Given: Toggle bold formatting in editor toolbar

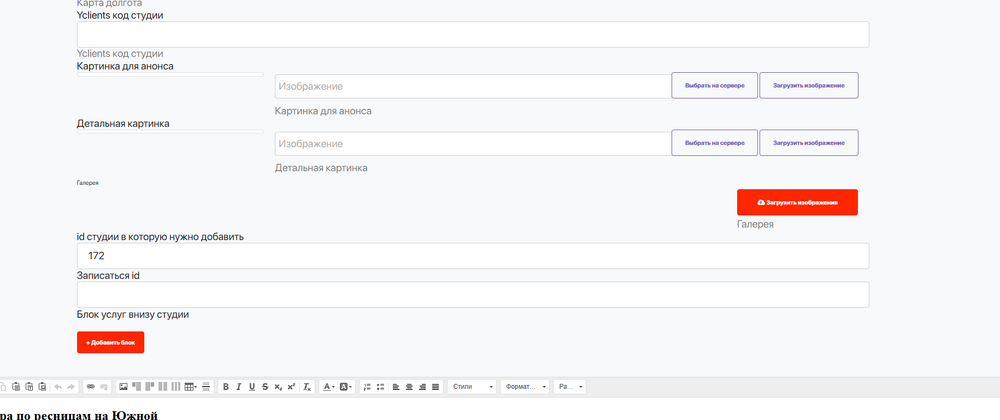Looking at the screenshot, I should [x=226, y=386].
